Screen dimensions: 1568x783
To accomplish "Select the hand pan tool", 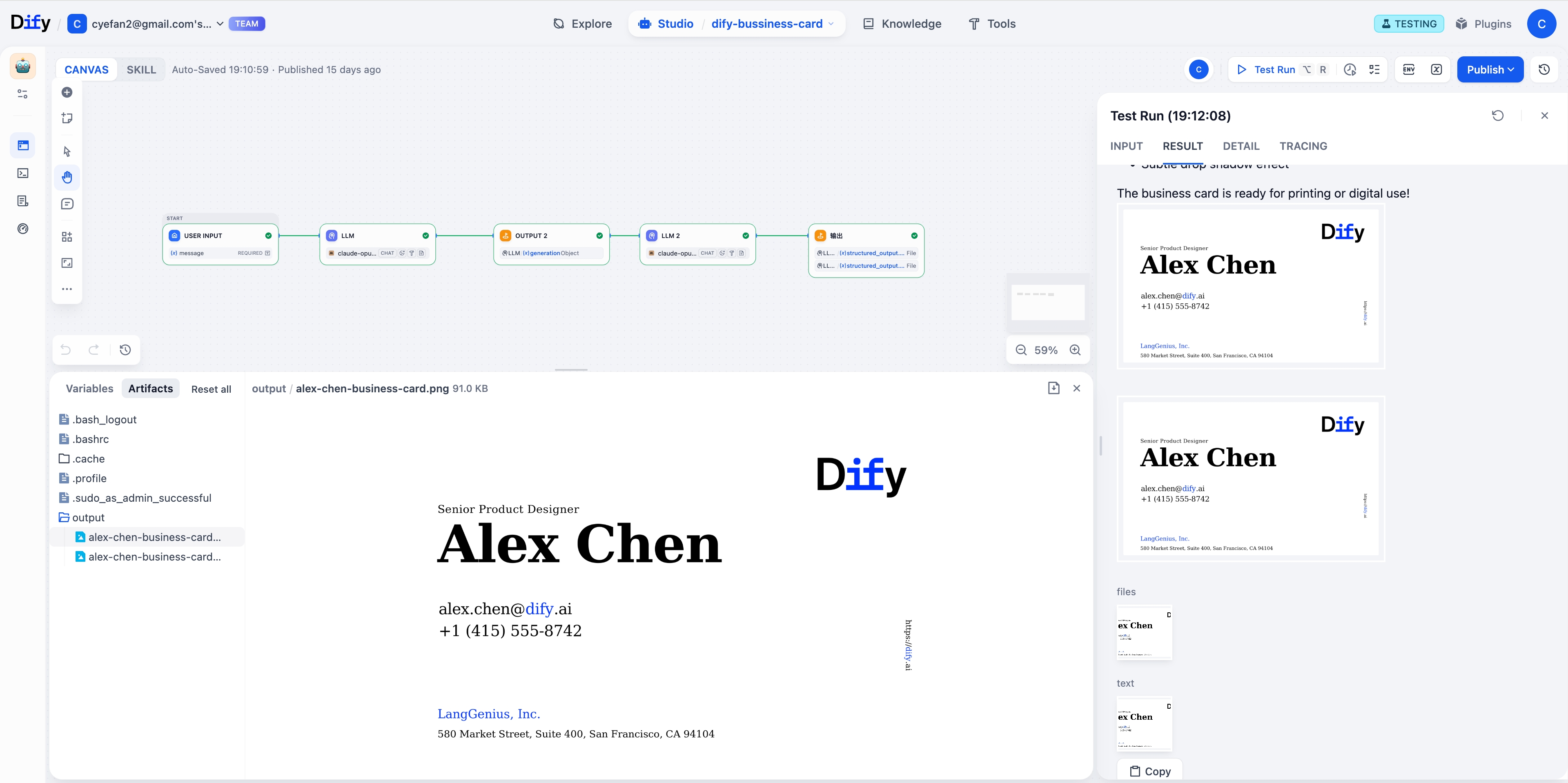I will tap(67, 177).
